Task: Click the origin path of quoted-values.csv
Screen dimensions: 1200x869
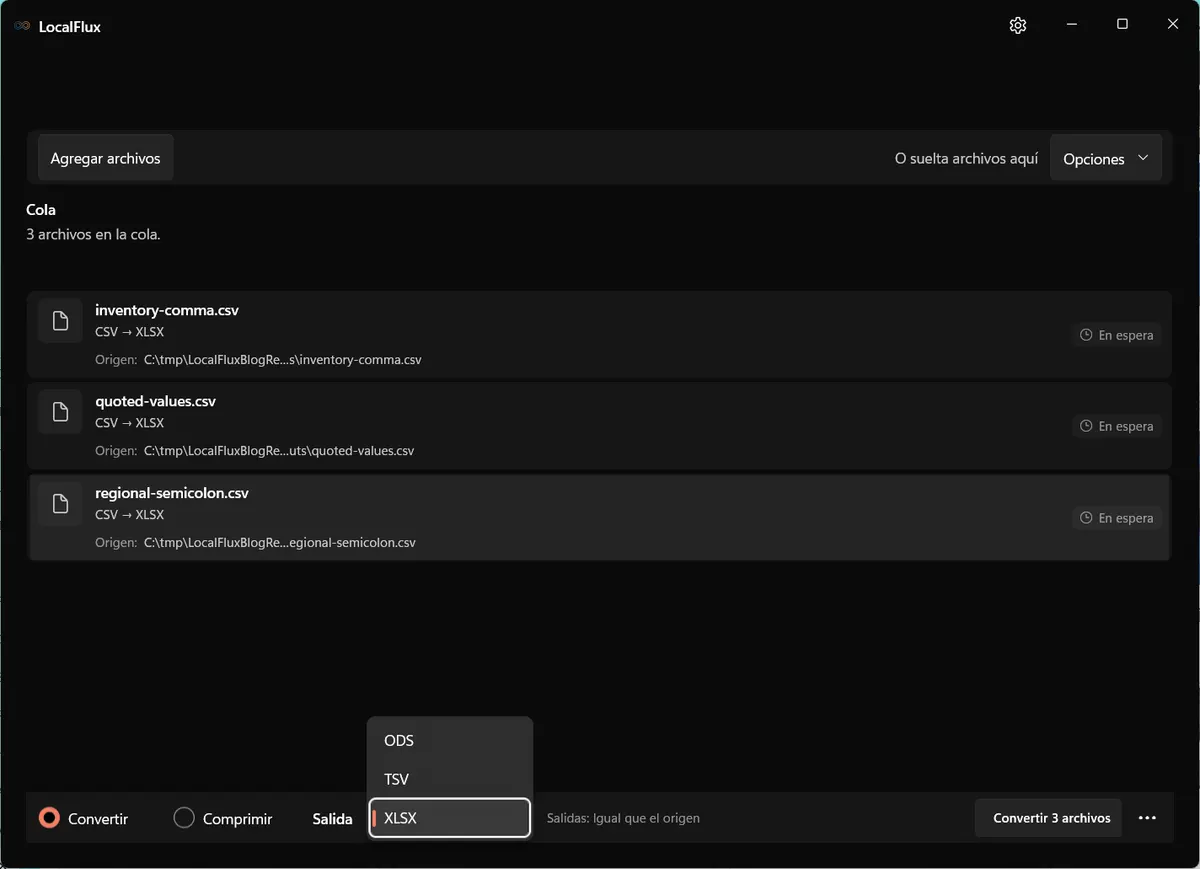Action: [x=279, y=451]
